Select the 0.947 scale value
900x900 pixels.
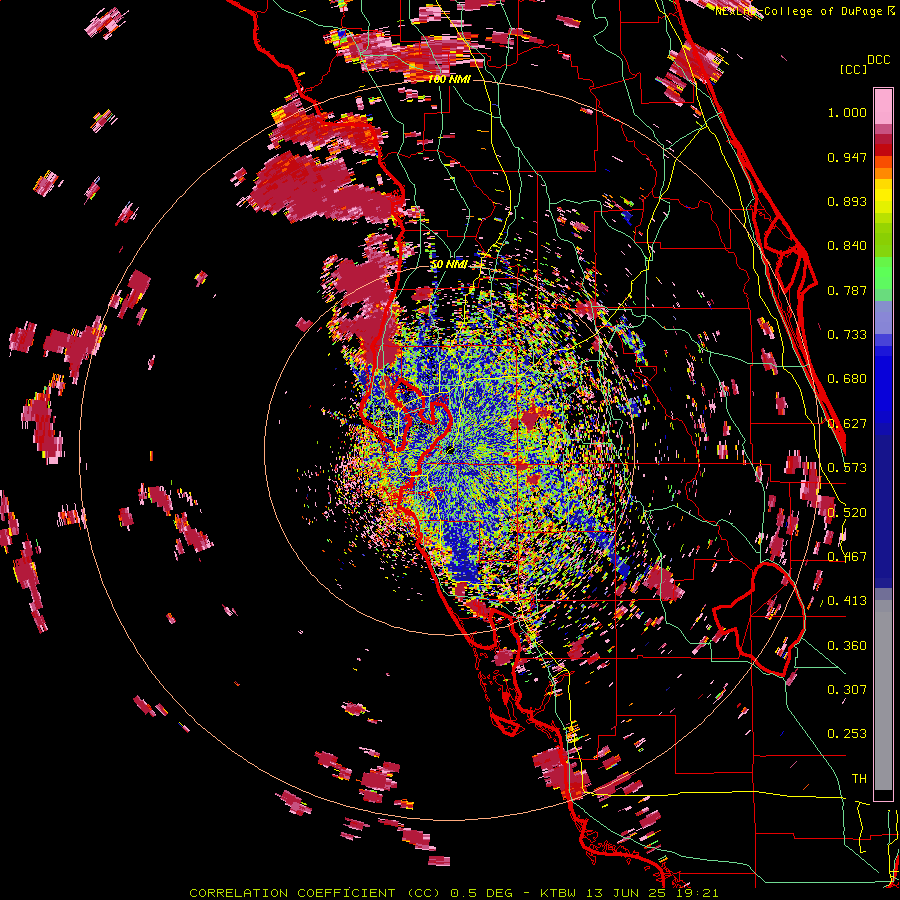[847, 157]
